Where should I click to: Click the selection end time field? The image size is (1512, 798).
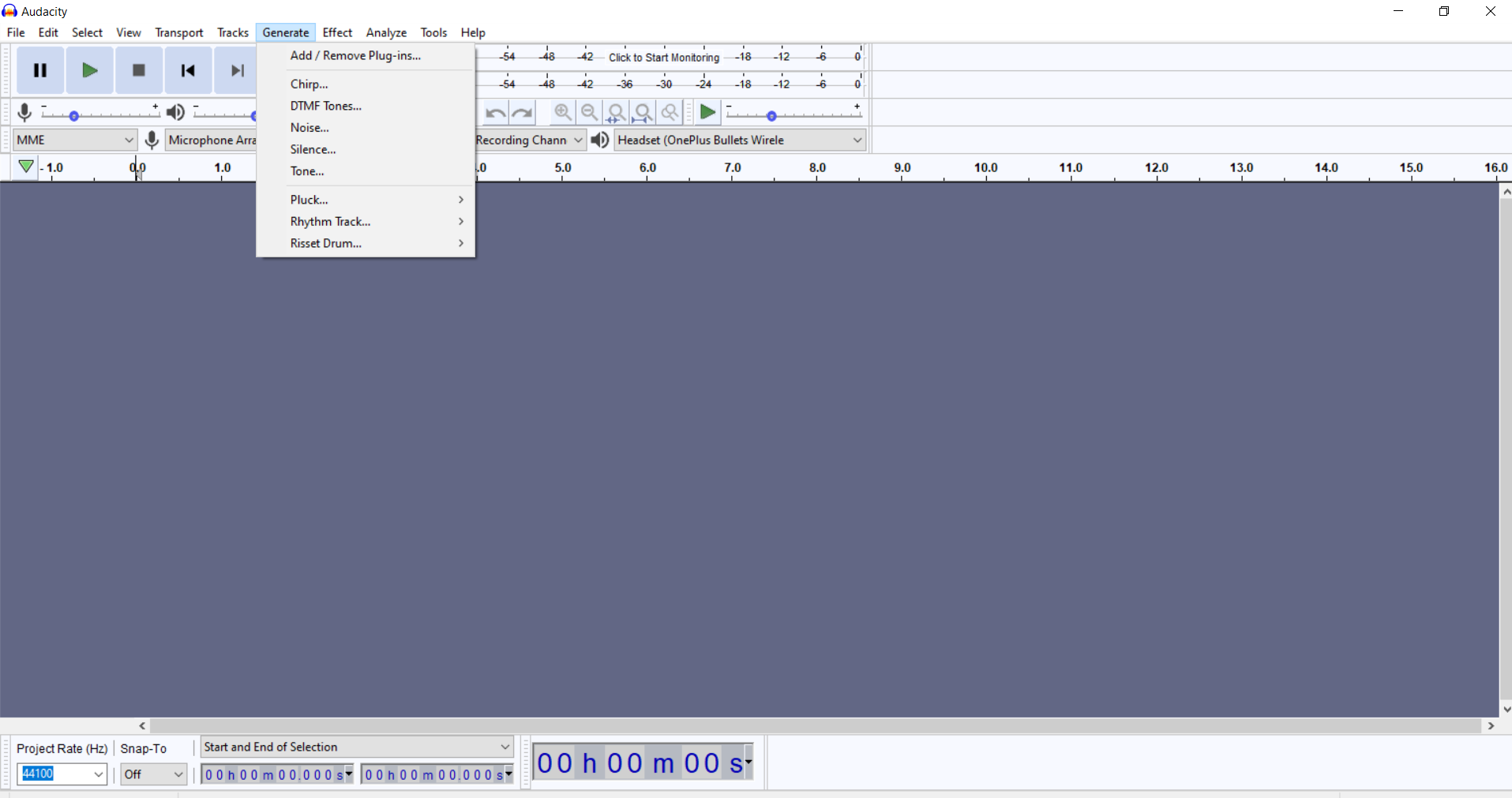click(437, 774)
